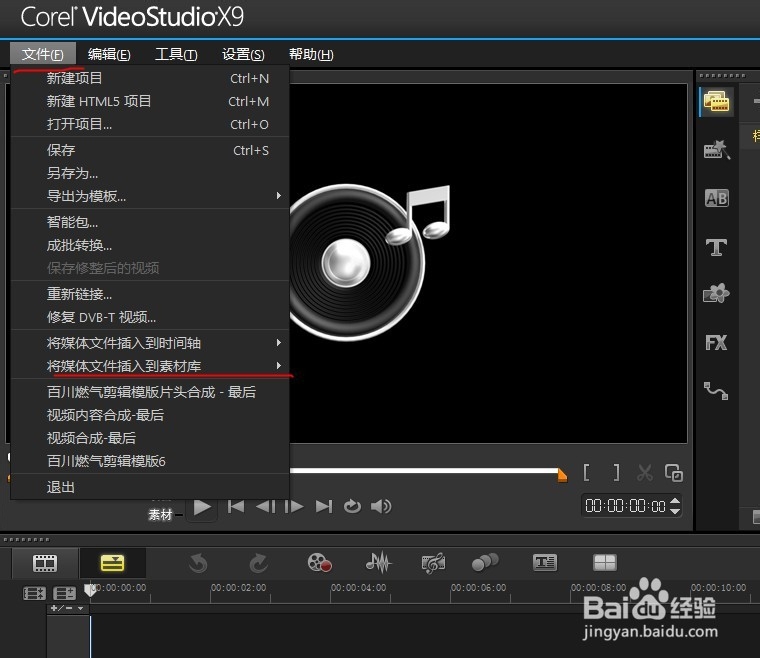The height and width of the screenshot is (658, 760).
Task: Click the scissors Split clip icon
Action: (x=645, y=472)
